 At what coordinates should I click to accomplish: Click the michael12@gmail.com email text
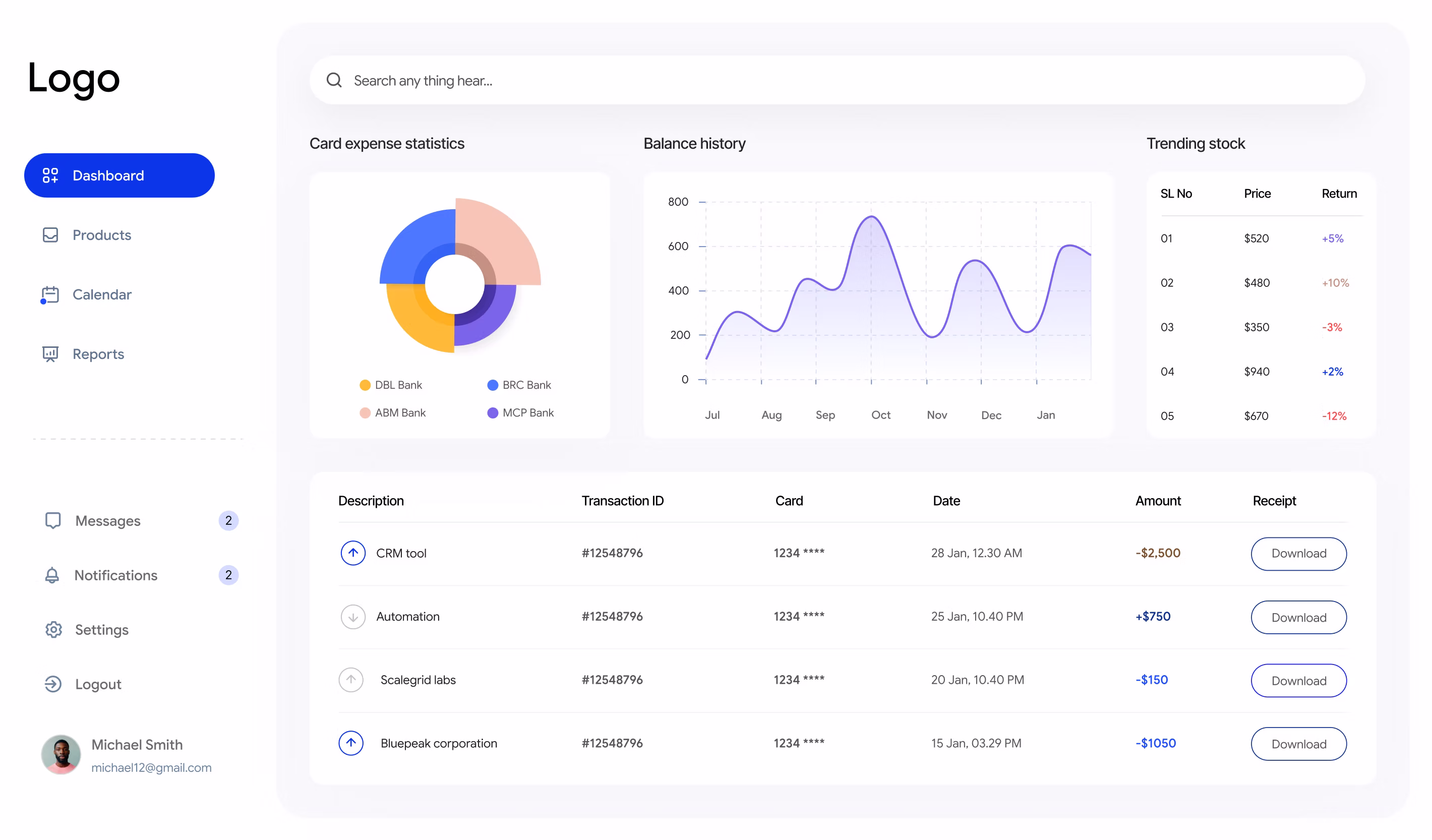(151, 768)
